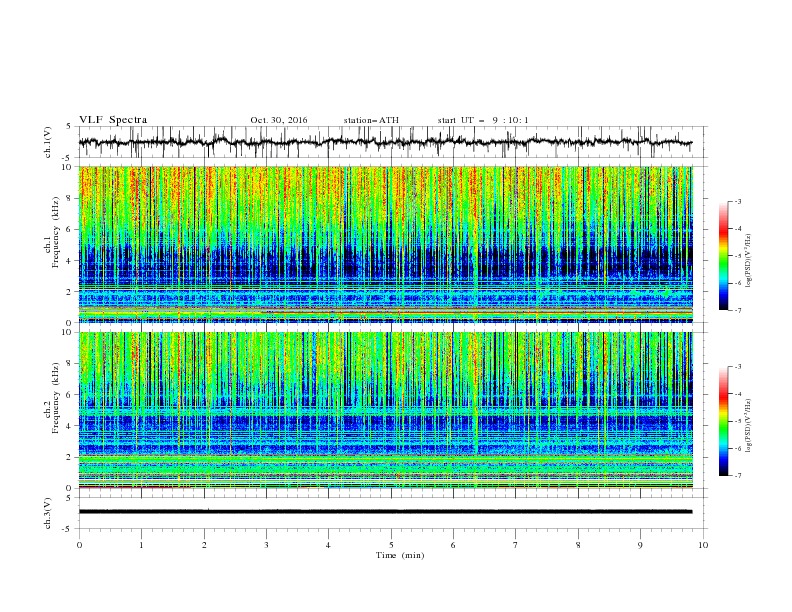Click the "ch.1(V)" waveform axis label

coord(48,142)
